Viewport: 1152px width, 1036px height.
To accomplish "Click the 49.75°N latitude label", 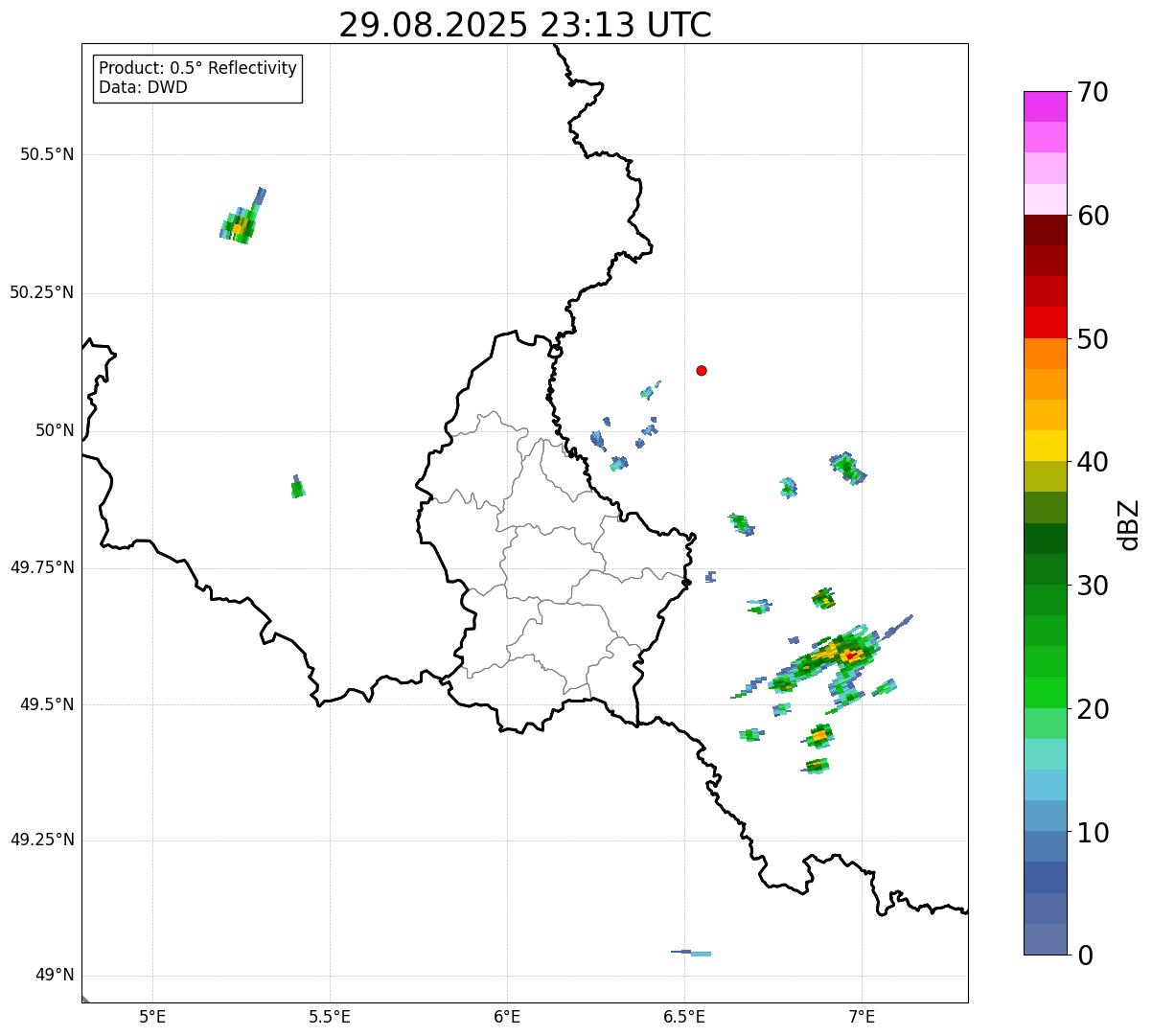I will pos(41,568).
